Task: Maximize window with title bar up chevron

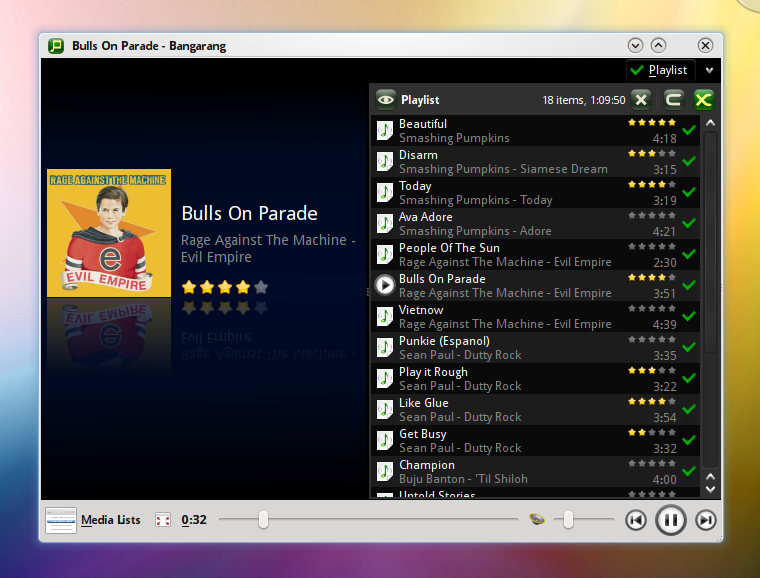Action: click(658, 46)
